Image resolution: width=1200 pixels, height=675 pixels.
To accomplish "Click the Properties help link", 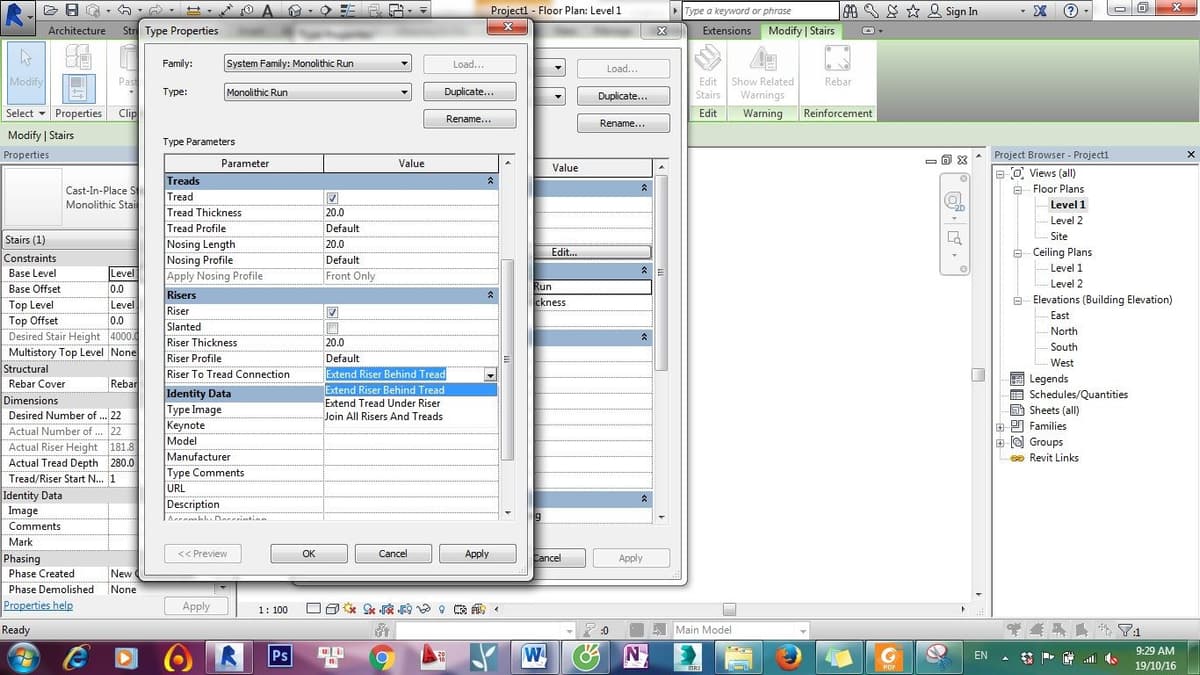I will tap(38, 606).
